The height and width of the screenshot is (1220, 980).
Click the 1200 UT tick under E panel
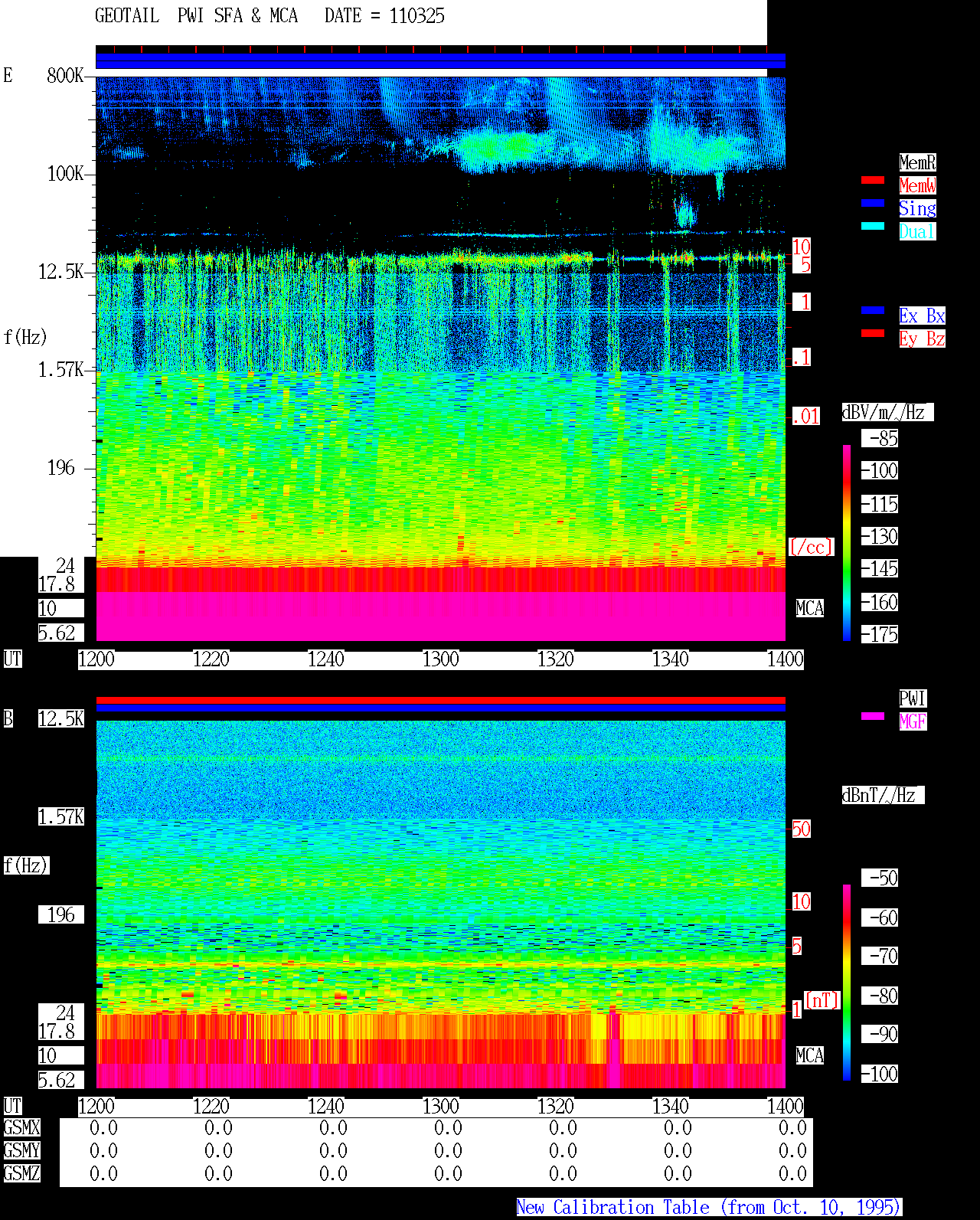[x=96, y=659]
